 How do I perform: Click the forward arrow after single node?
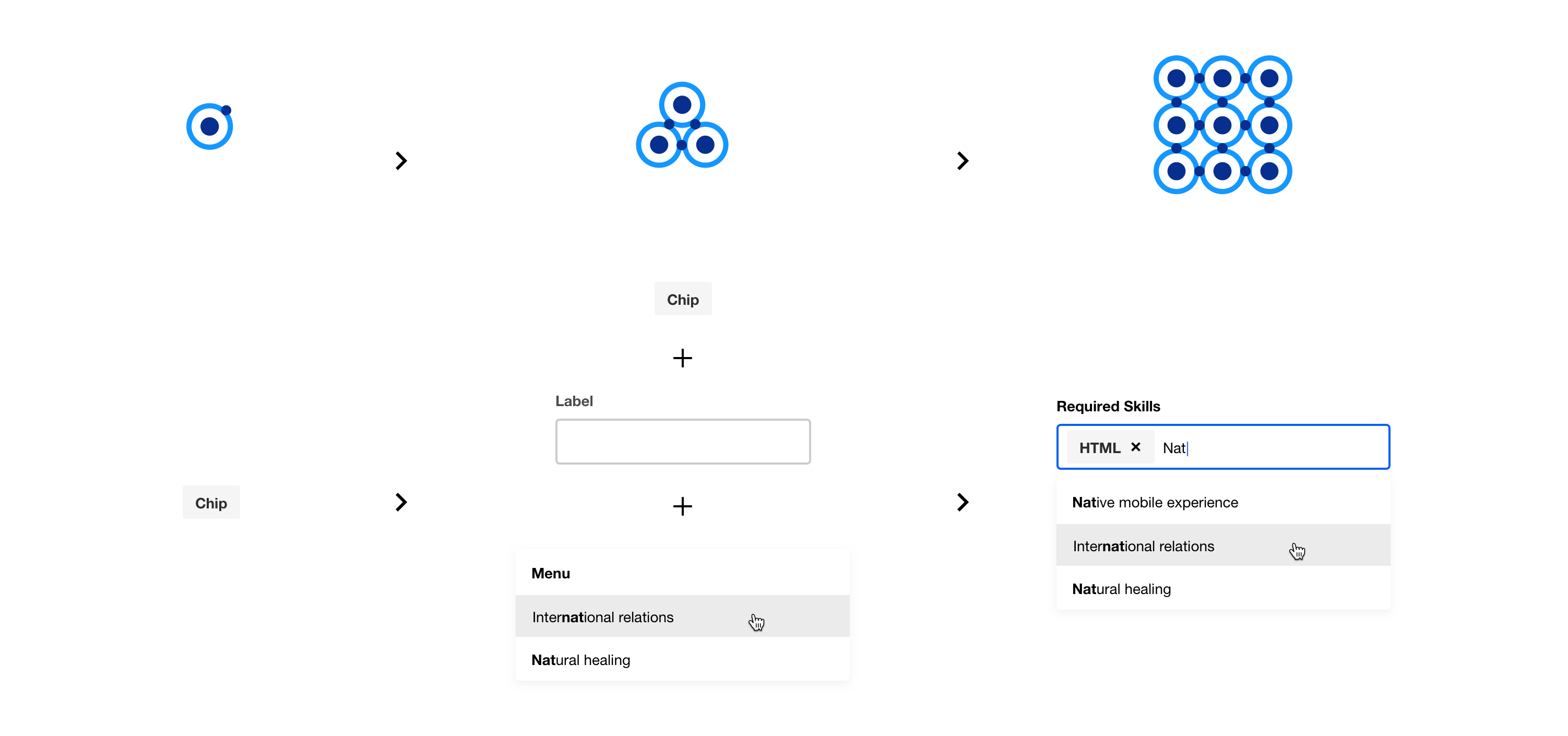(x=401, y=159)
